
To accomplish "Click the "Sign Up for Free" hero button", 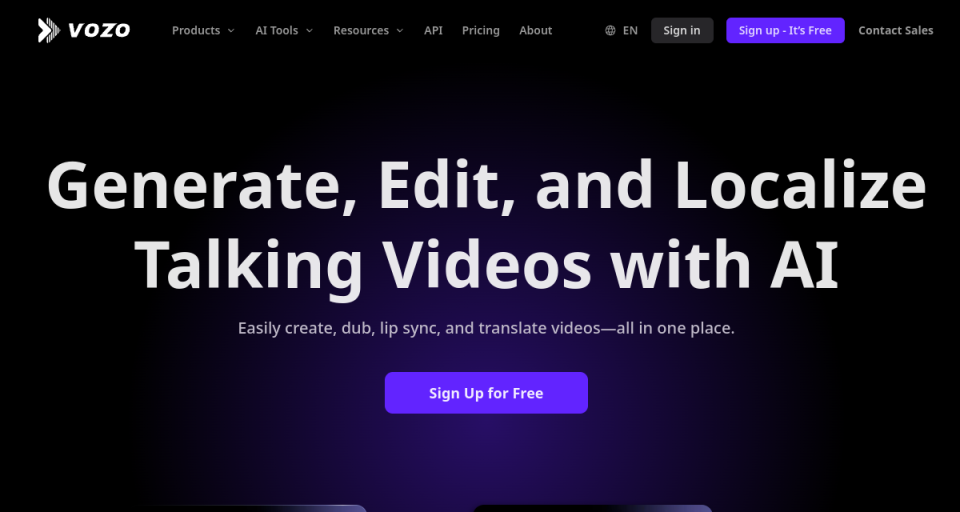I will tap(486, 393).
